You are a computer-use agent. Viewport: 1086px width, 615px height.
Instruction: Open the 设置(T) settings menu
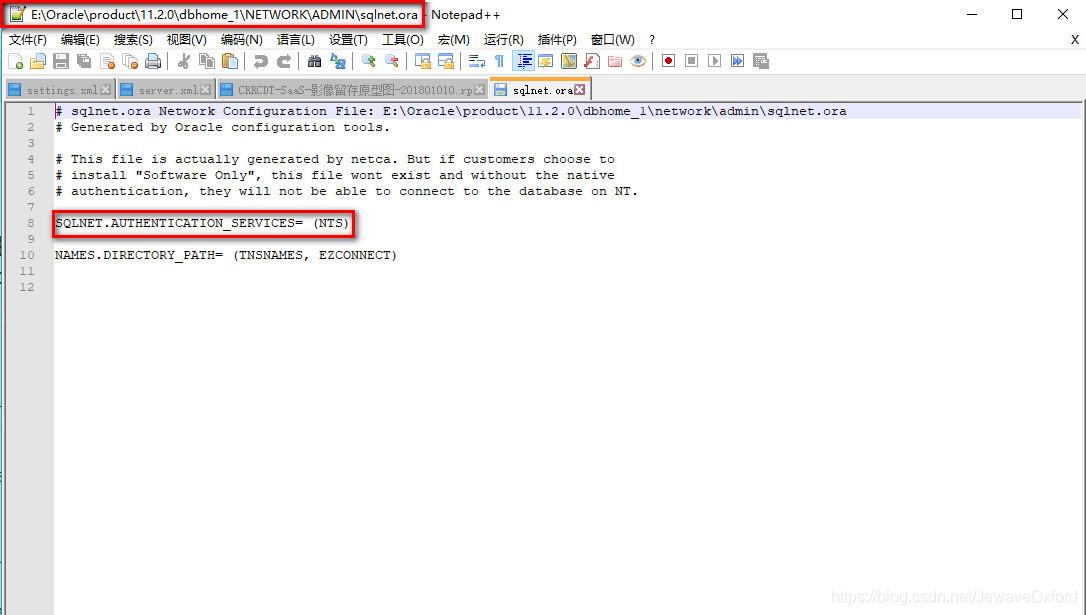click(347, 40)
